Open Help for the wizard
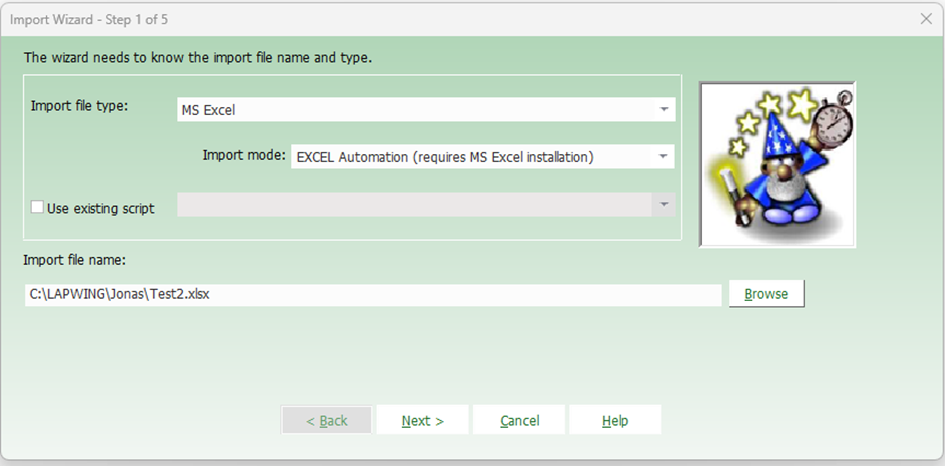The height and width of the screenshot is (466, 945). (615, 420)
